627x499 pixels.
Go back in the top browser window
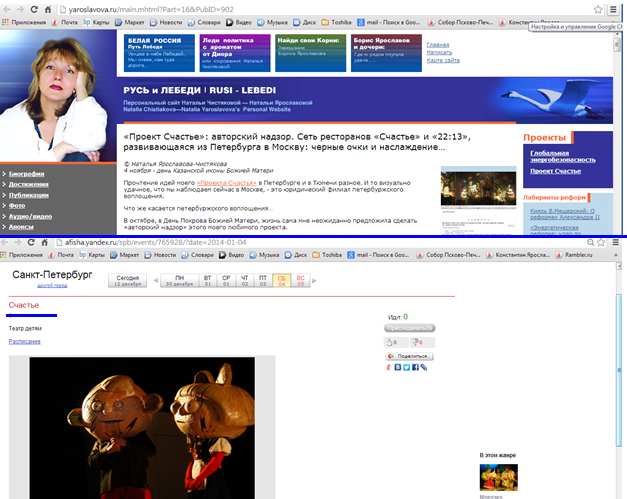pyautogui.click(x=7, y=9)
